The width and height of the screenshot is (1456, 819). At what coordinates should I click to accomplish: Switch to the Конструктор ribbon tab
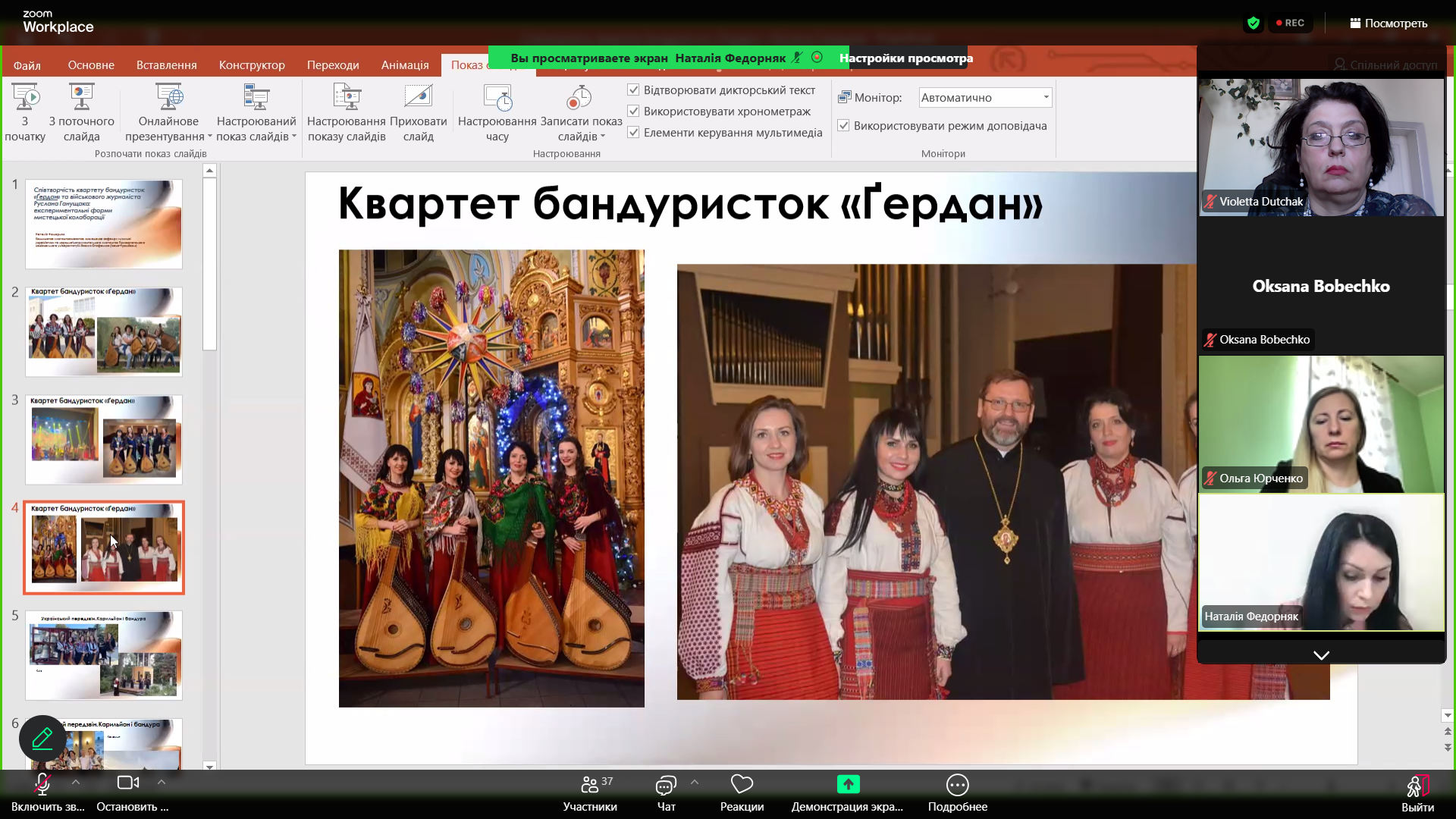pos(252,65)
